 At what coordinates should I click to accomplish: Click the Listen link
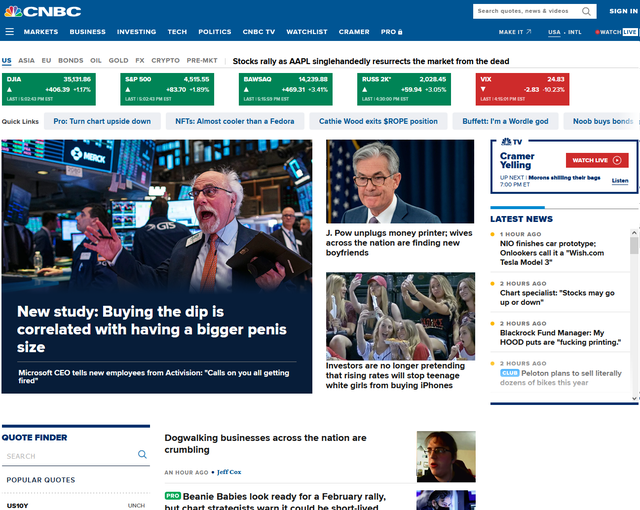620,181
